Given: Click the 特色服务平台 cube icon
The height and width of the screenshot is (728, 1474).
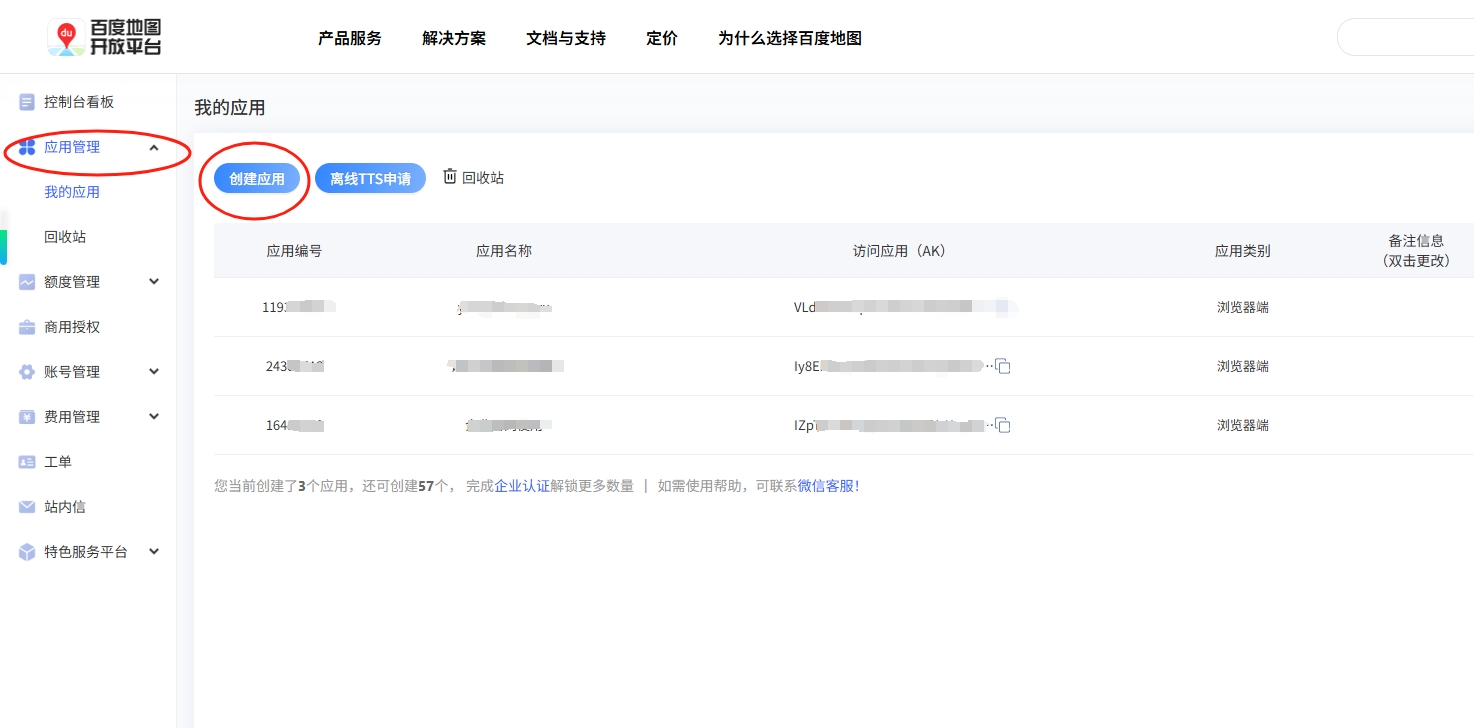Looking at the screenshot, I should click(27, 552).
